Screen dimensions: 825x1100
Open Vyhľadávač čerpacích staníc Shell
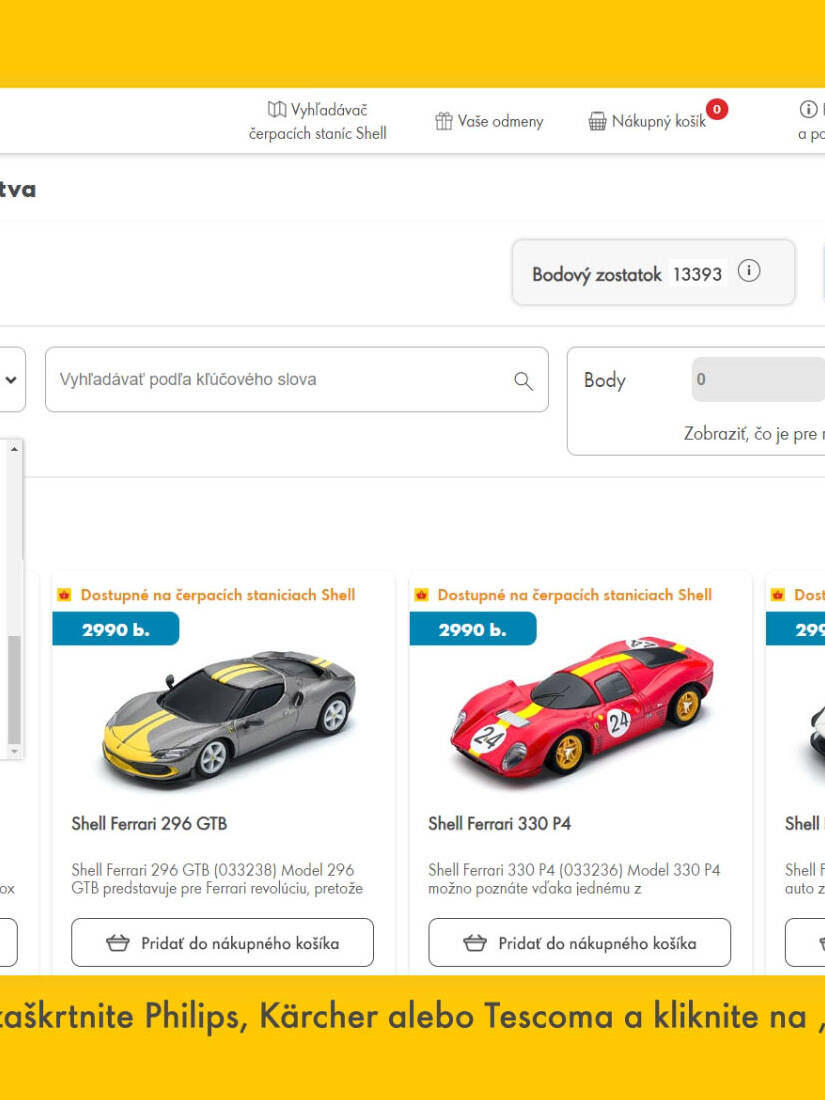(x=318, y=121)
